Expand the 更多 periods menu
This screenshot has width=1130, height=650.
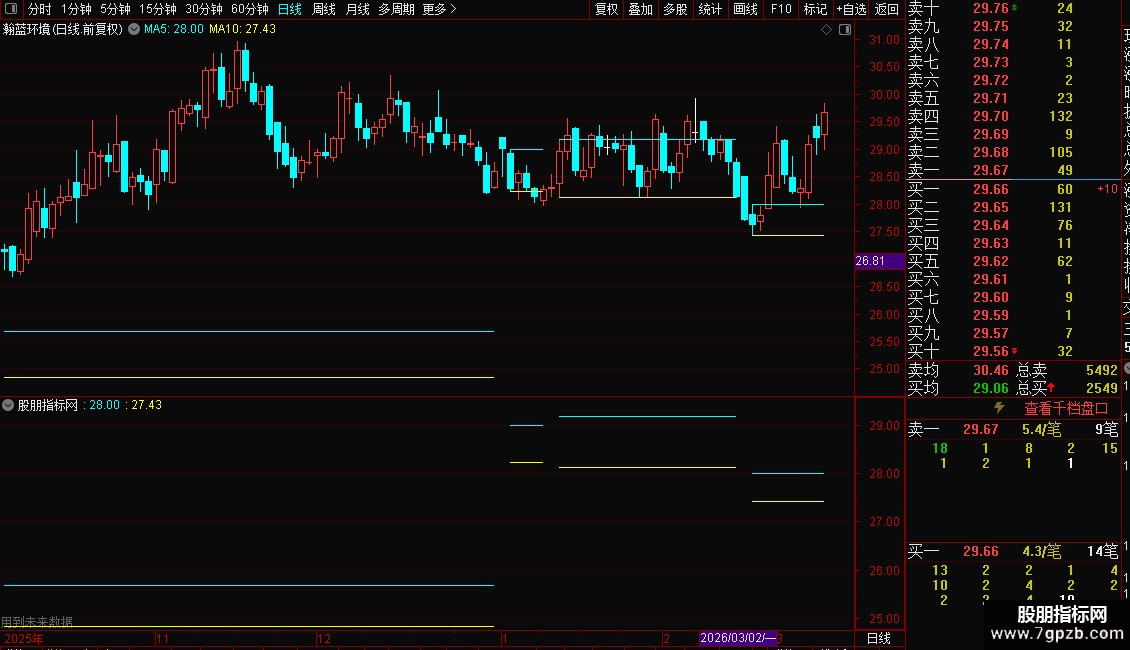coord(439,9)
